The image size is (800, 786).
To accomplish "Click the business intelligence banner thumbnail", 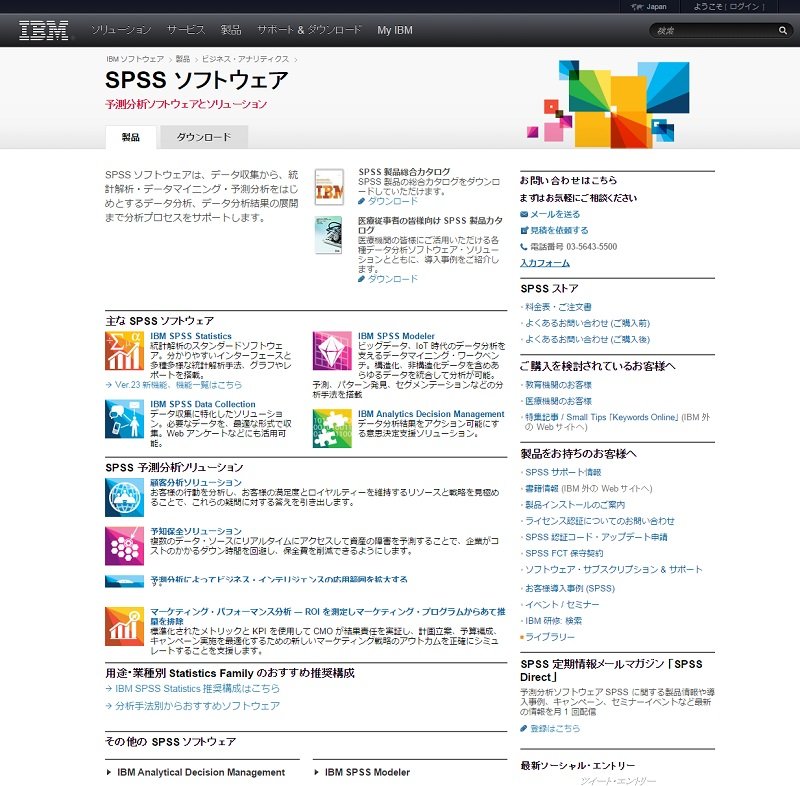I will (124, 581).
